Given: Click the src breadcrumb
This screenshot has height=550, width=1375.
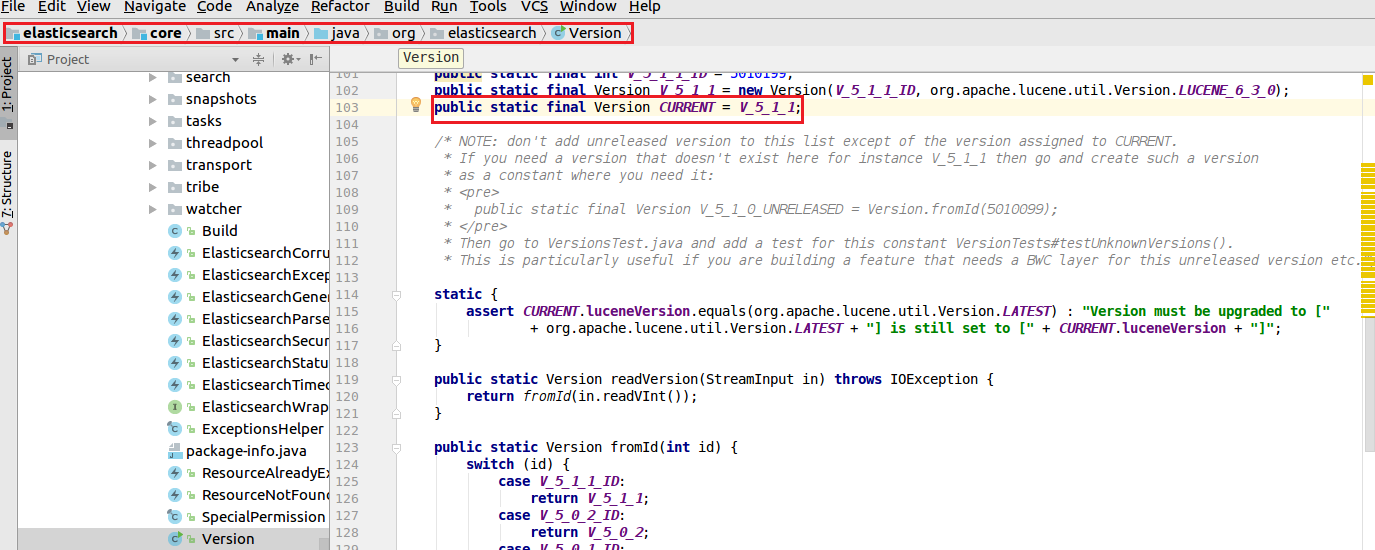Looking at the screenshot, I should 216,33.
